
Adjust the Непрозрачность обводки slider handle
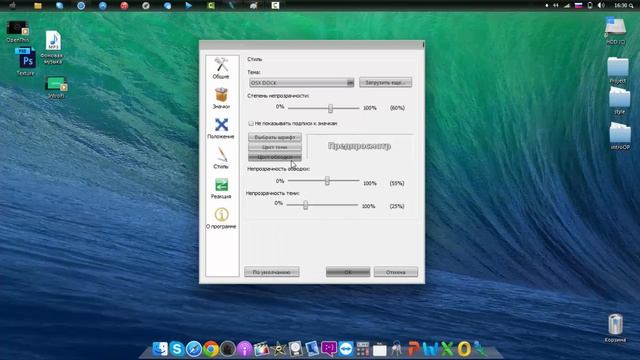[x=327, y=181]
